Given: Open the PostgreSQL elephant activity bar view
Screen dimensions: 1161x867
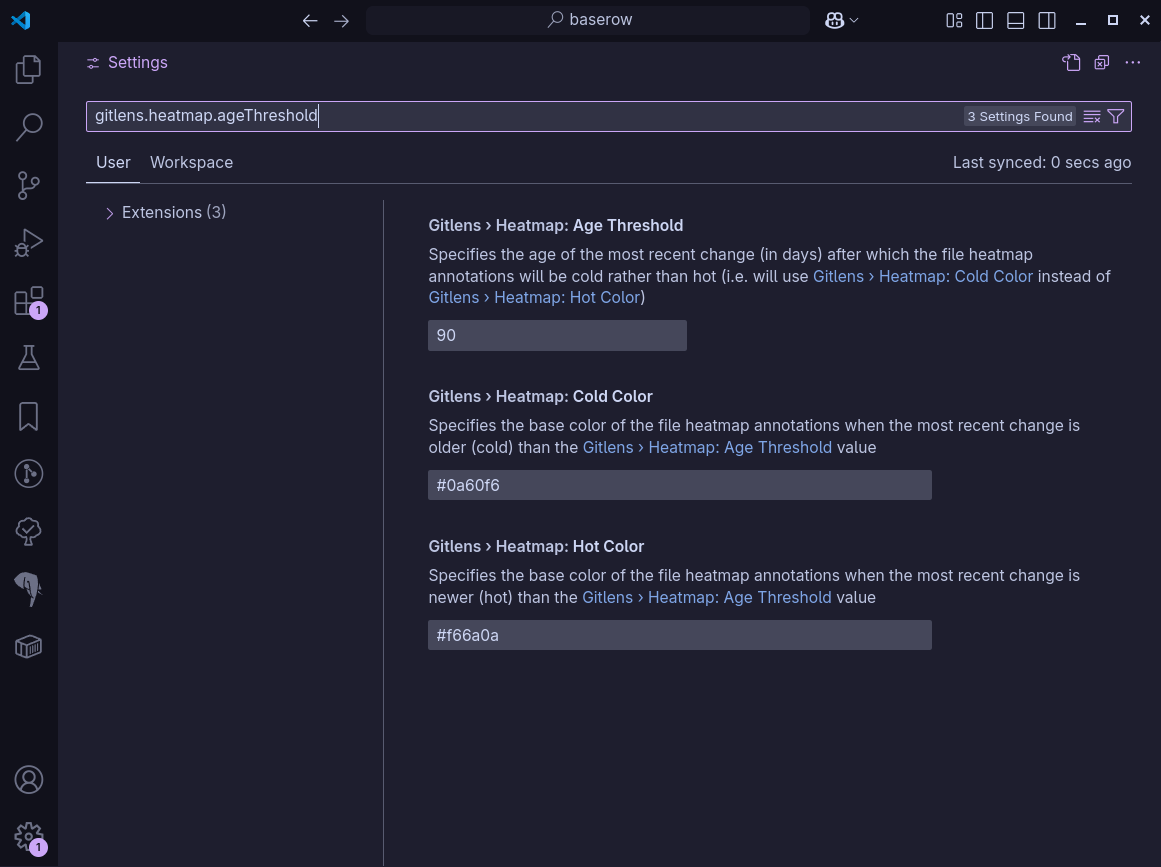Looking at the screenshot, I should click(x=28, y=589).
